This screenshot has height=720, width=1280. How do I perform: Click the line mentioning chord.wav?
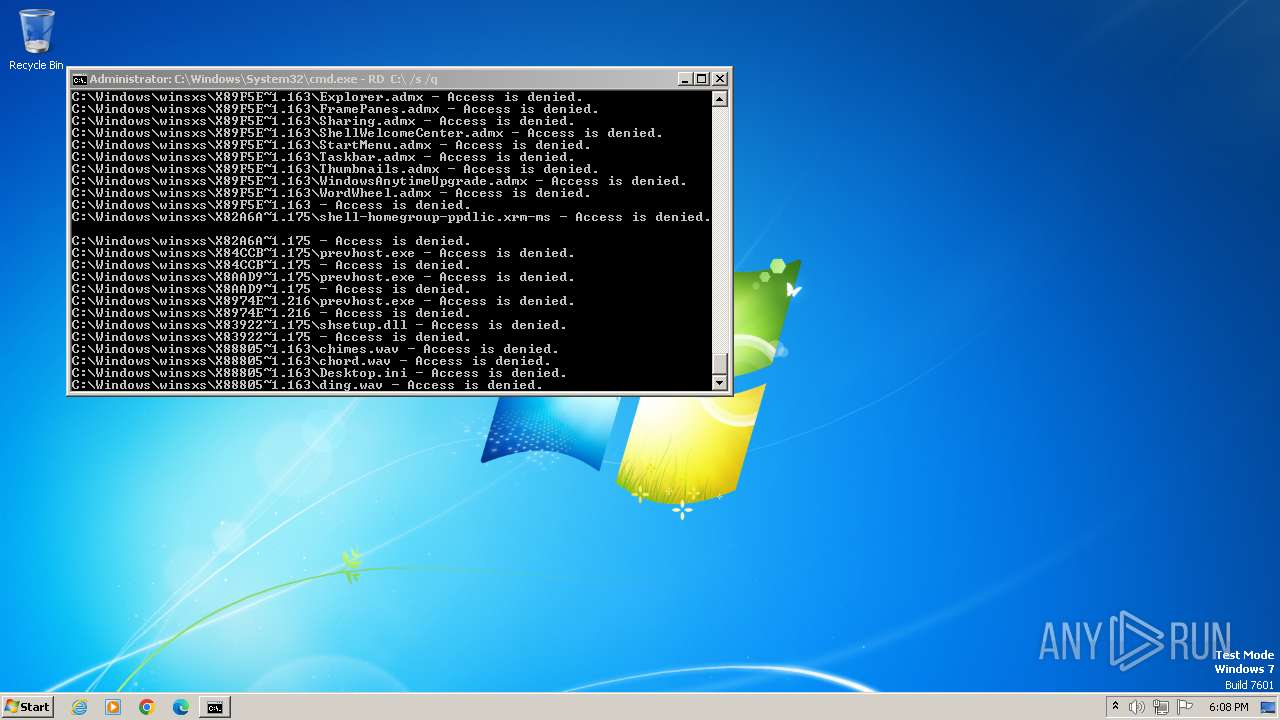[311, 361]
